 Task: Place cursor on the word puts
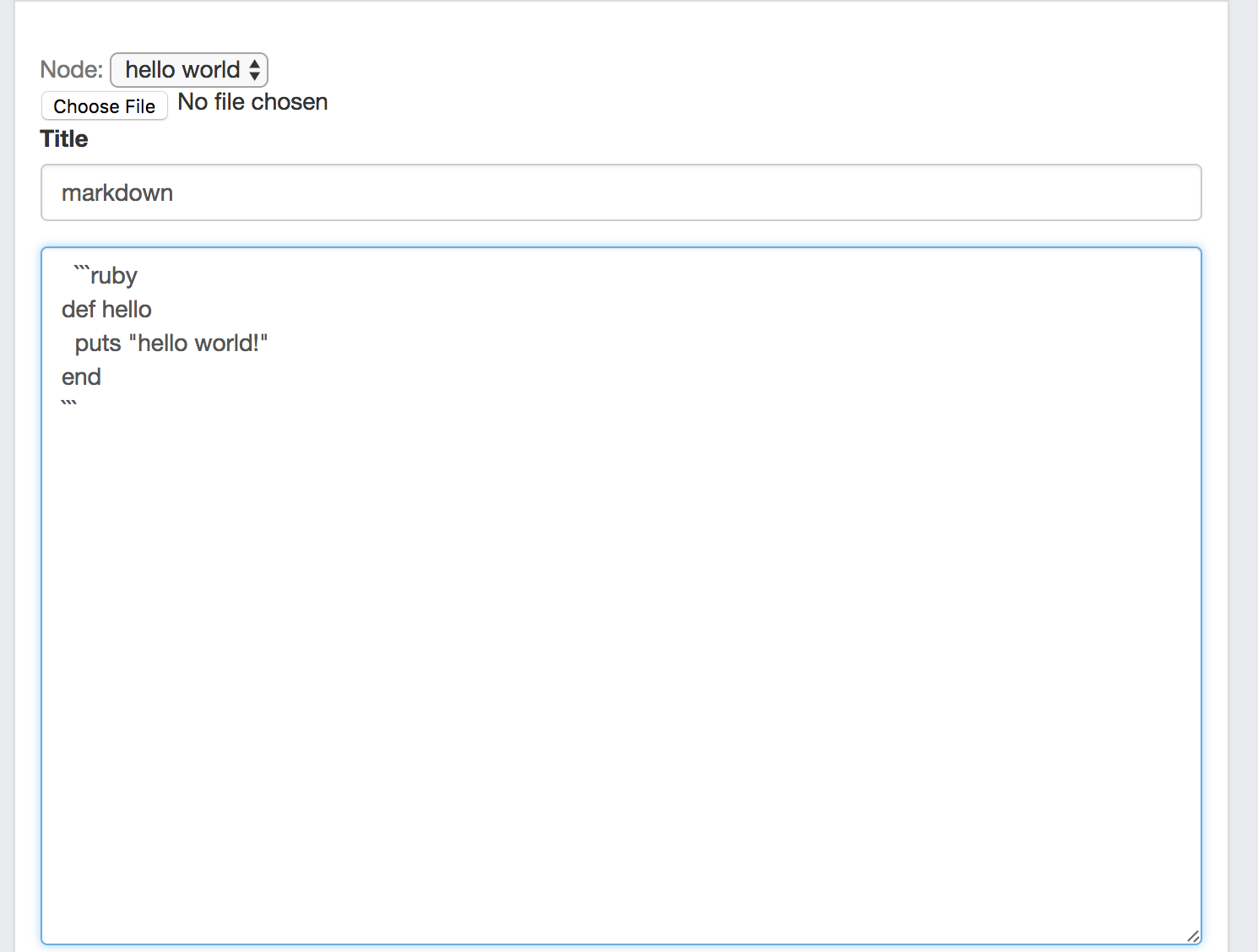tap(98, 344)
